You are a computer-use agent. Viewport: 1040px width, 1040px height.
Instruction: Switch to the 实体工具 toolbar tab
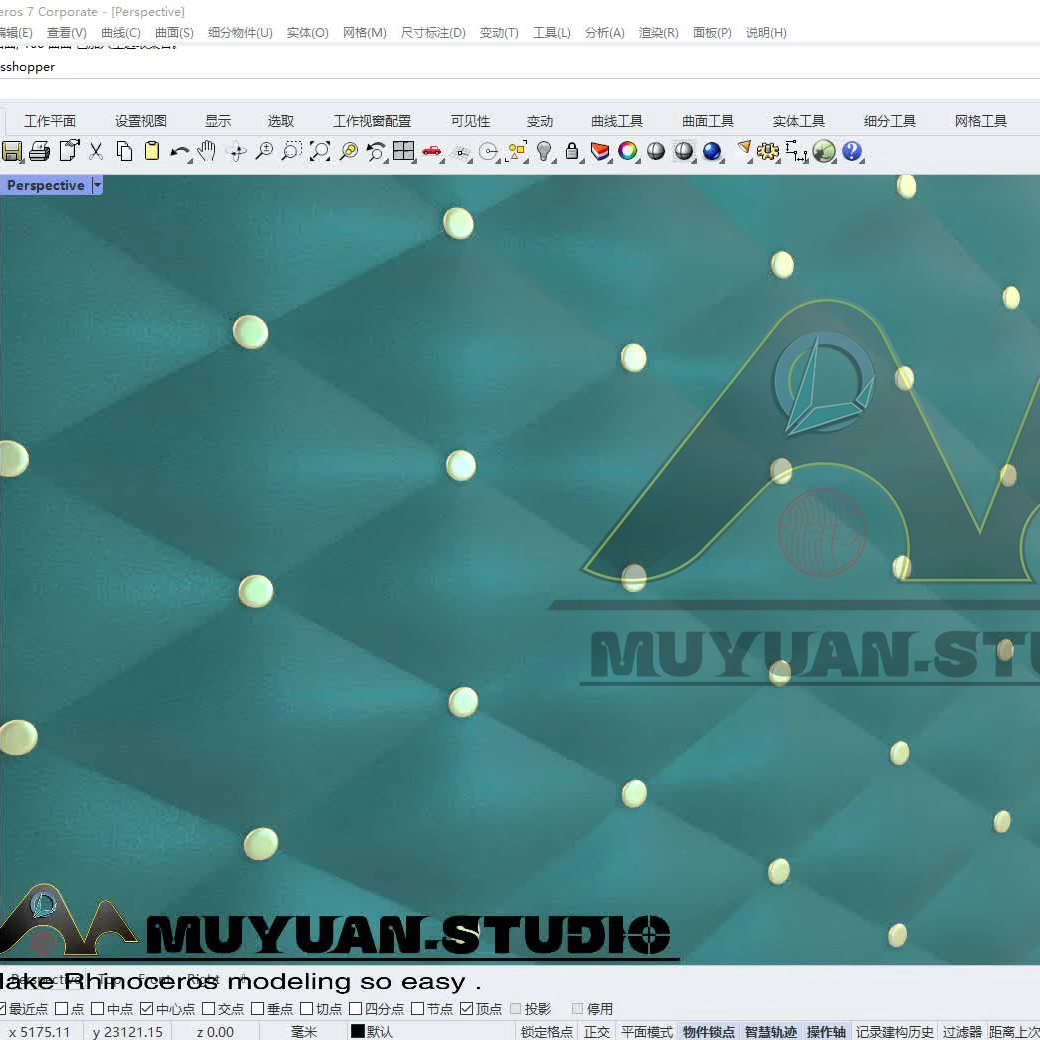(x=799, y=121)
